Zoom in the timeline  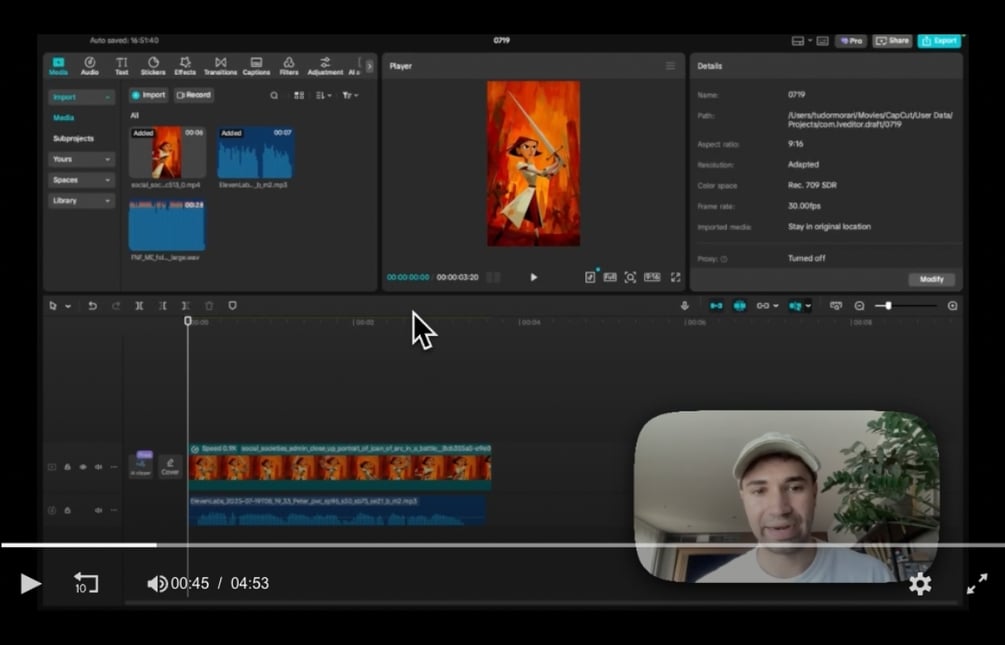tap(952, 306)
